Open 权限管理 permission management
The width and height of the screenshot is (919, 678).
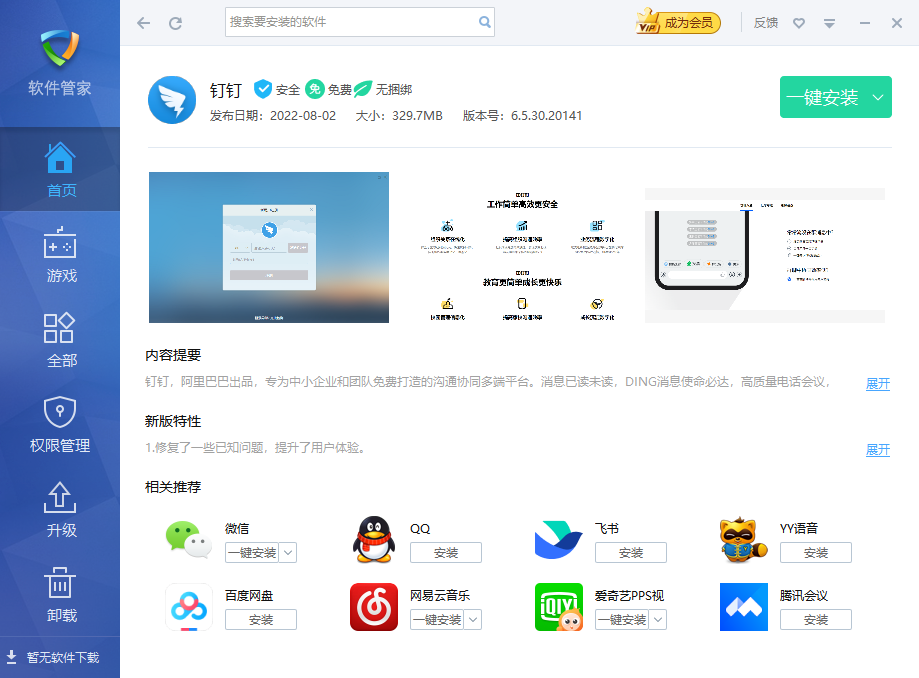[60, 424]
